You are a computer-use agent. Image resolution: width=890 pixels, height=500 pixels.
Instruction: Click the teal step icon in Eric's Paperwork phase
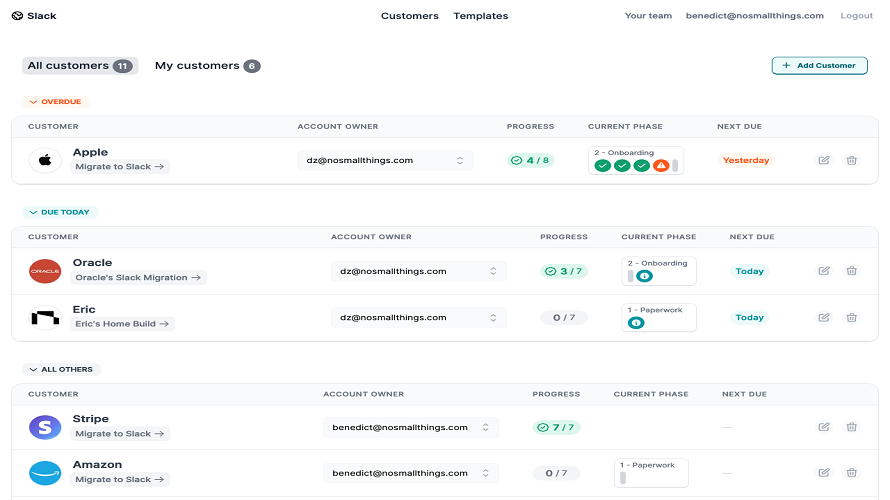tap(636, 323)
